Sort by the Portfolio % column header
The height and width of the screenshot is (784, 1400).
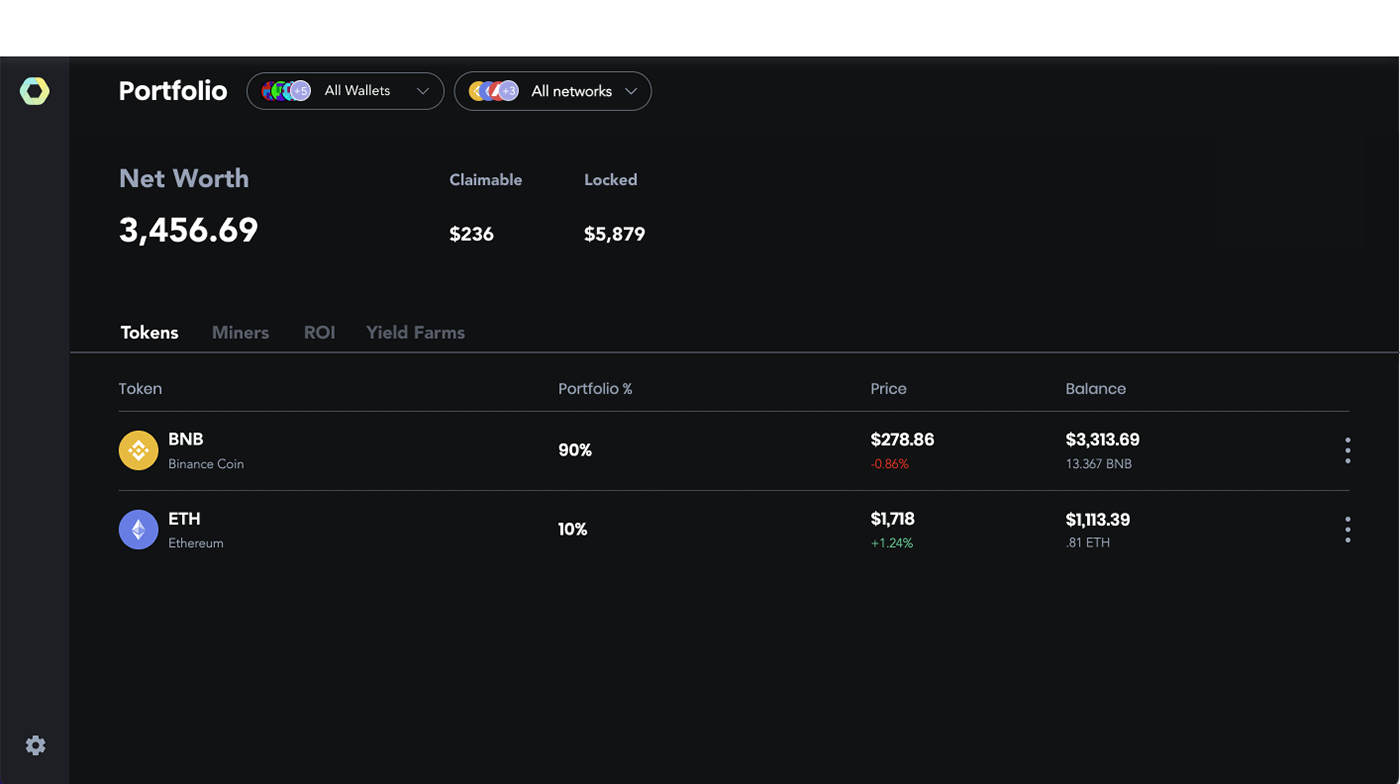coord(595,389)
